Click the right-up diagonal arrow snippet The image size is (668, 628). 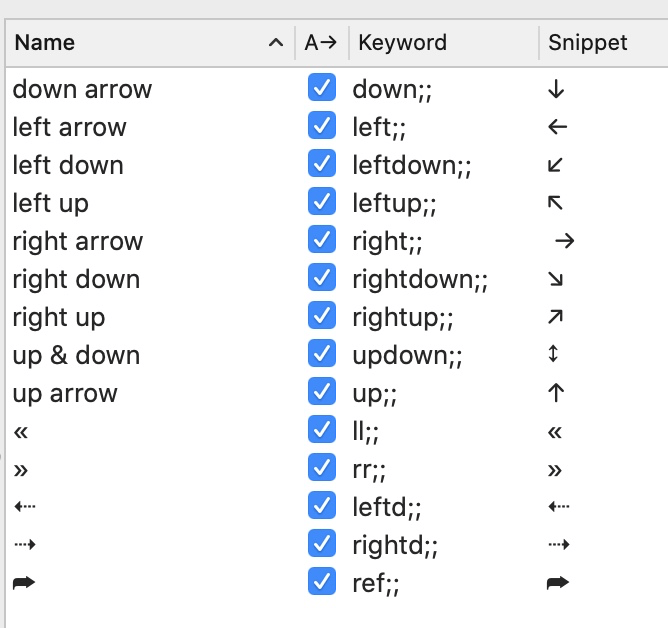(557, 318)
